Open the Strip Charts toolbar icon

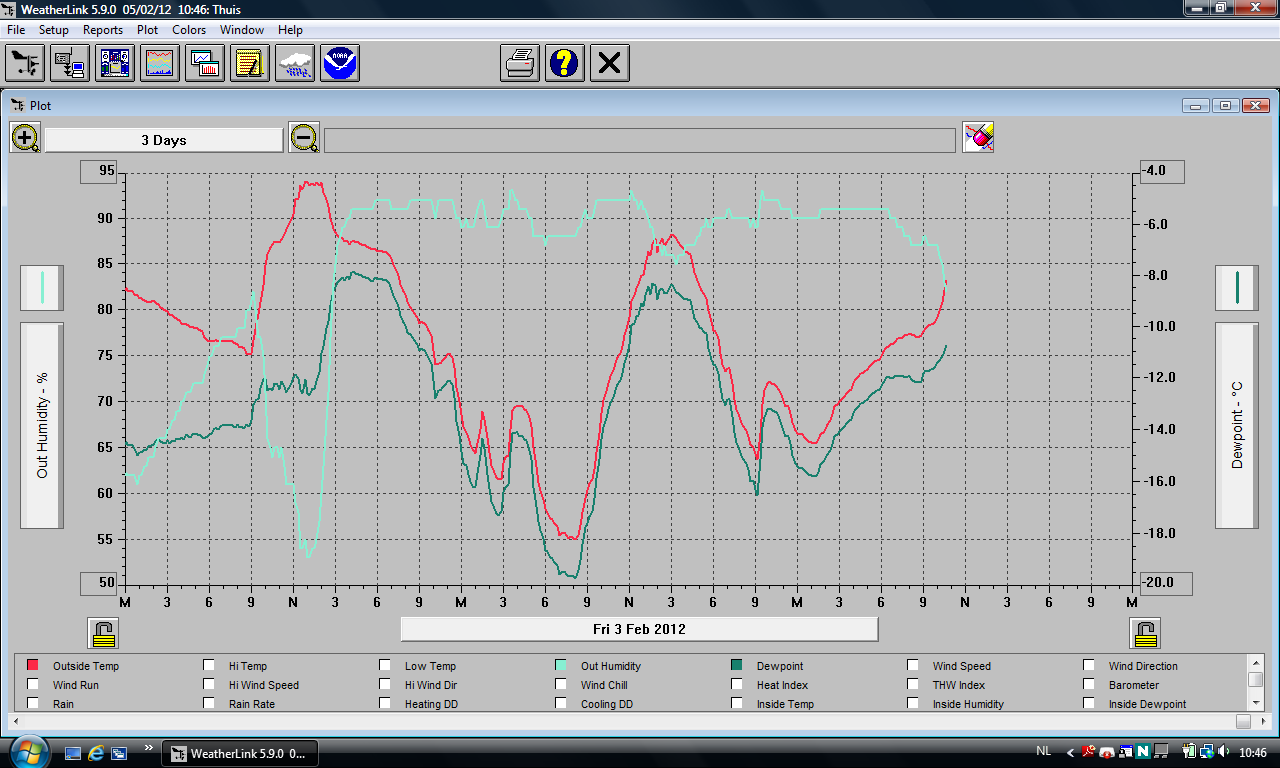pyautogui.click(x=160, y=64)
